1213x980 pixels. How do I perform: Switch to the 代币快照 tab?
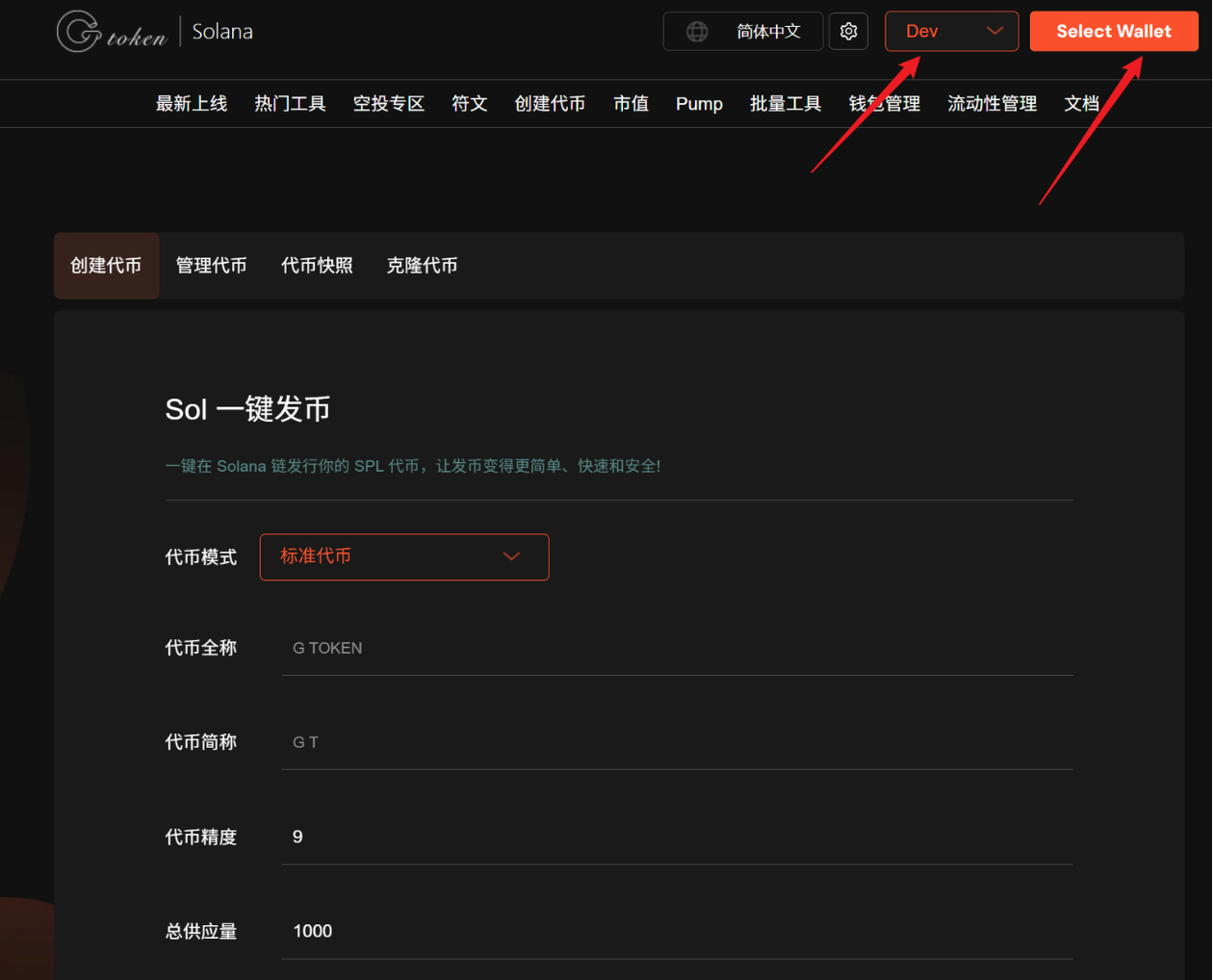[317, 266]
